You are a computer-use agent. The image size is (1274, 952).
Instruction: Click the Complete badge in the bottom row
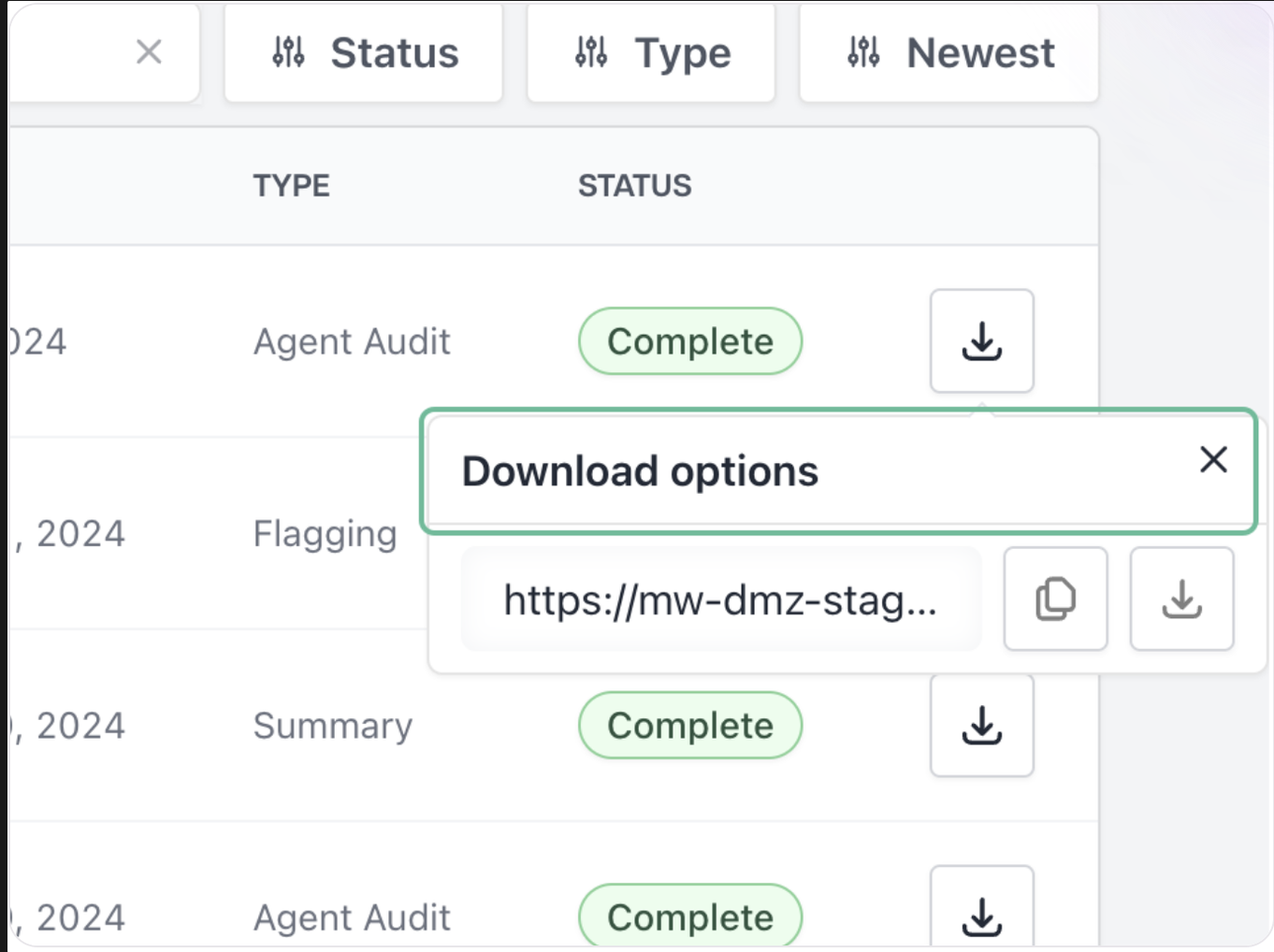690,917
